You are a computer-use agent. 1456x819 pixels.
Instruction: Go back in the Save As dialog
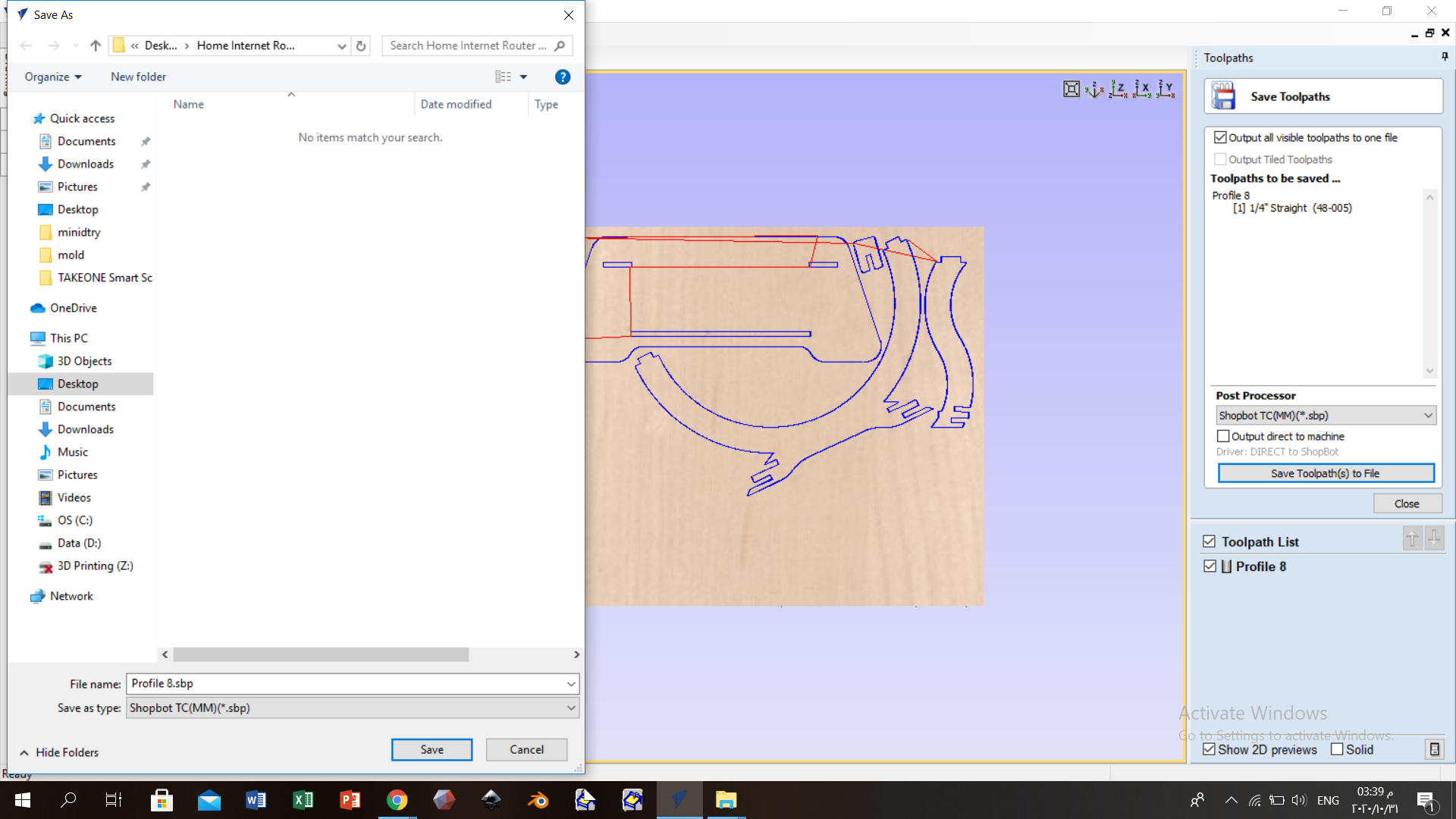pyautogui.click(x=26, y=45)
